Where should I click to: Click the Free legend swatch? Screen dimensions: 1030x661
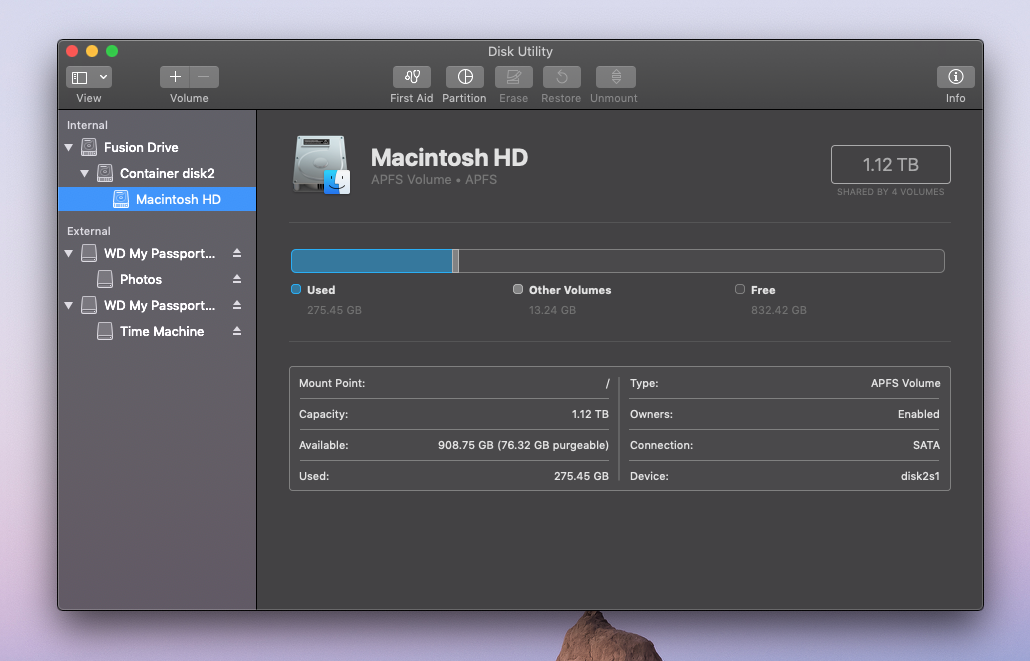740,289
